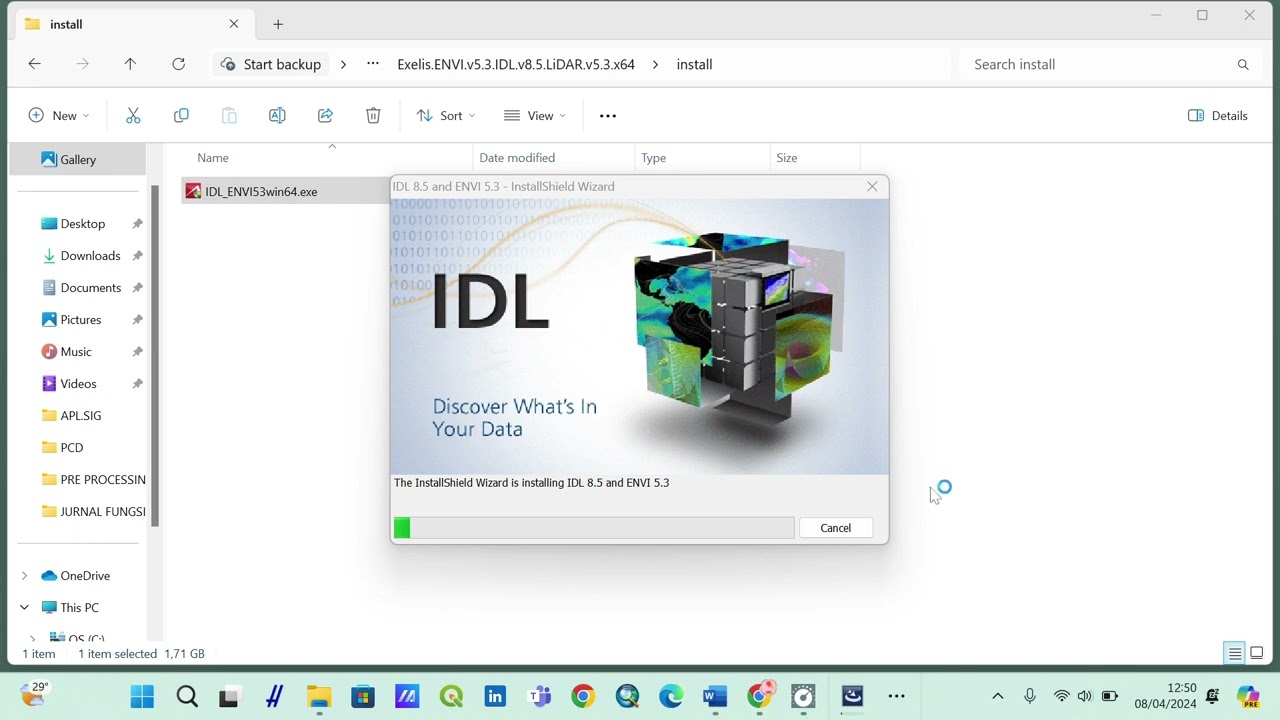
Task: Open taskbar Search
Action: (x=186, y=696)
